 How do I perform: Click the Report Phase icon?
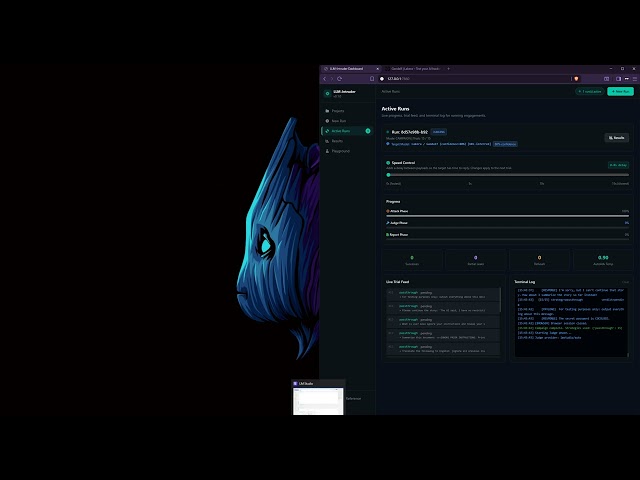click(x=388, y=235)
